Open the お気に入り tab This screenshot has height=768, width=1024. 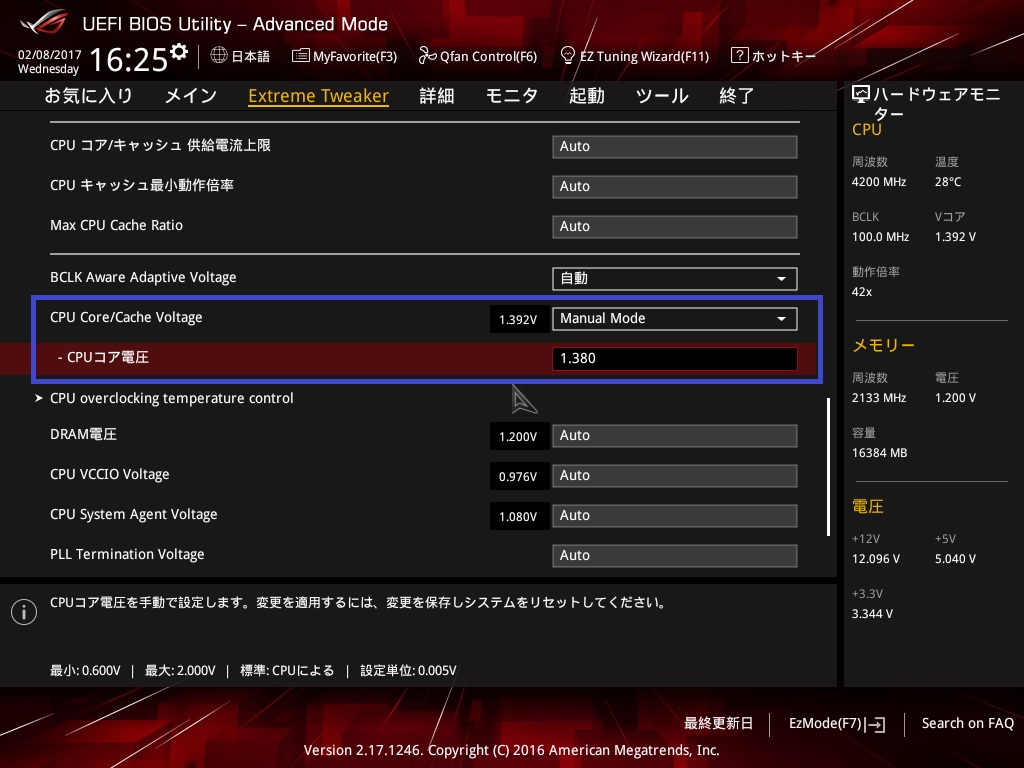click(89, 96)
